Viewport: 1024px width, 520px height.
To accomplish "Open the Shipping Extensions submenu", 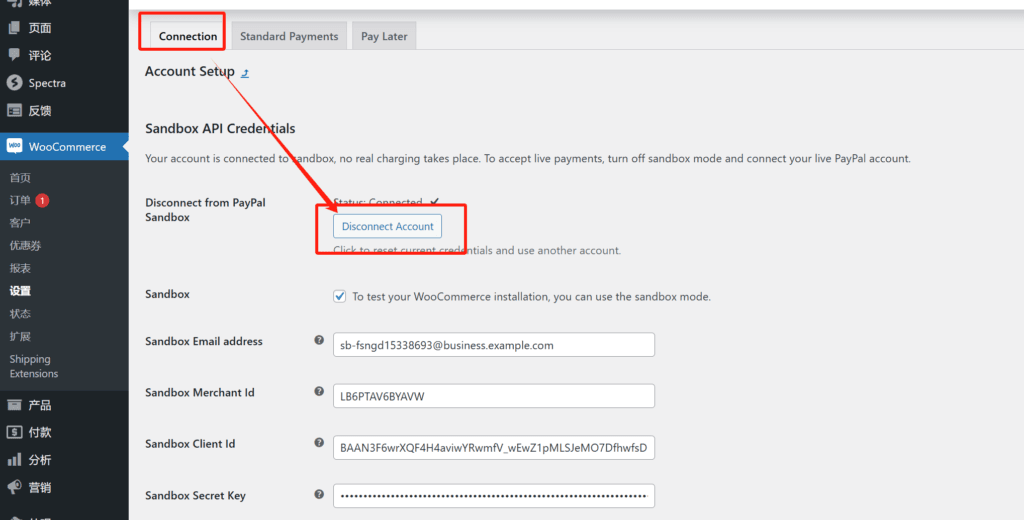I will pyautogui.click(x=34, y=366).
